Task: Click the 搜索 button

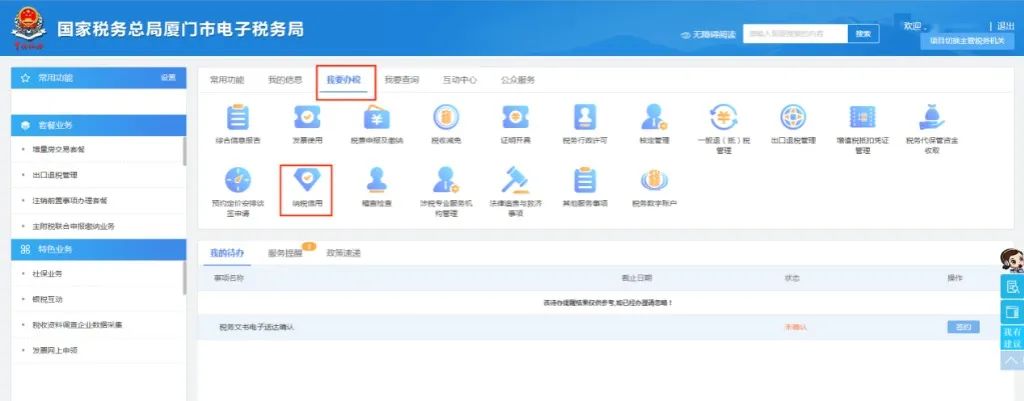Action: 863,33
